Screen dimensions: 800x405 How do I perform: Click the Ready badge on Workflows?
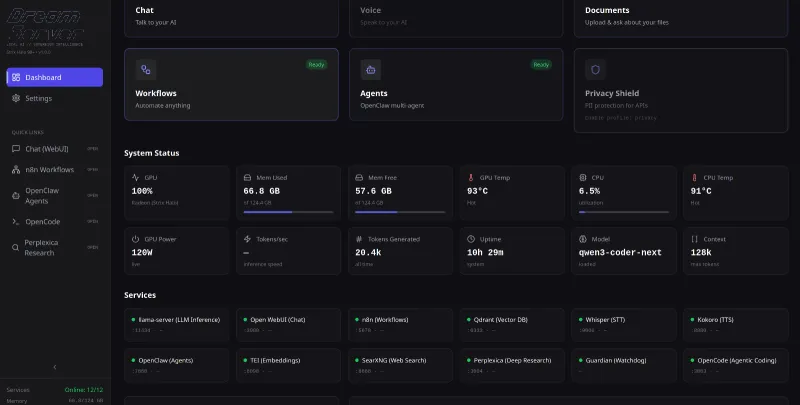pyautogui.click(x=316, y=65)
